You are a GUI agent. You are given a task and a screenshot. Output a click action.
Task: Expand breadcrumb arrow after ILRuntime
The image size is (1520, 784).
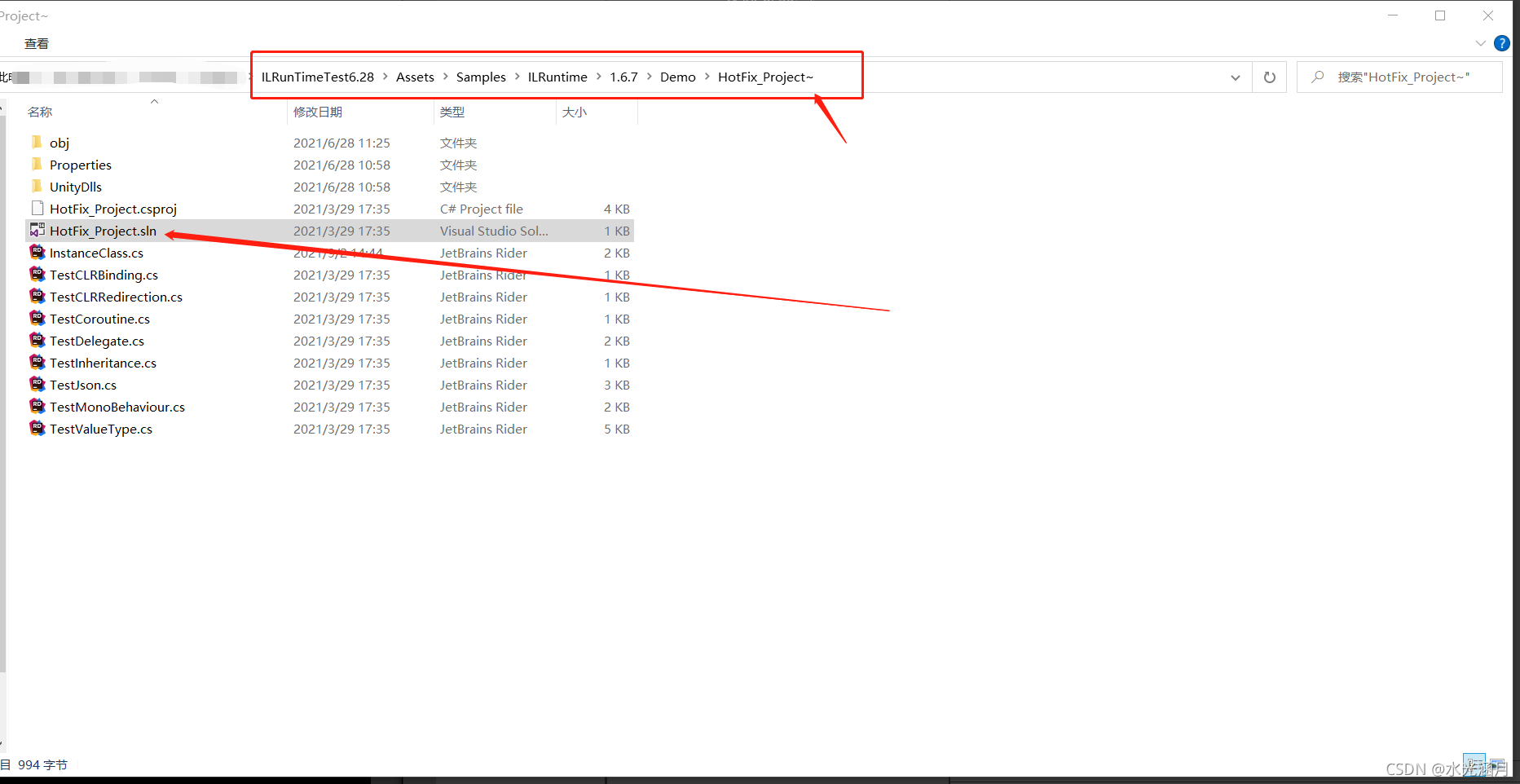point(599,77)
